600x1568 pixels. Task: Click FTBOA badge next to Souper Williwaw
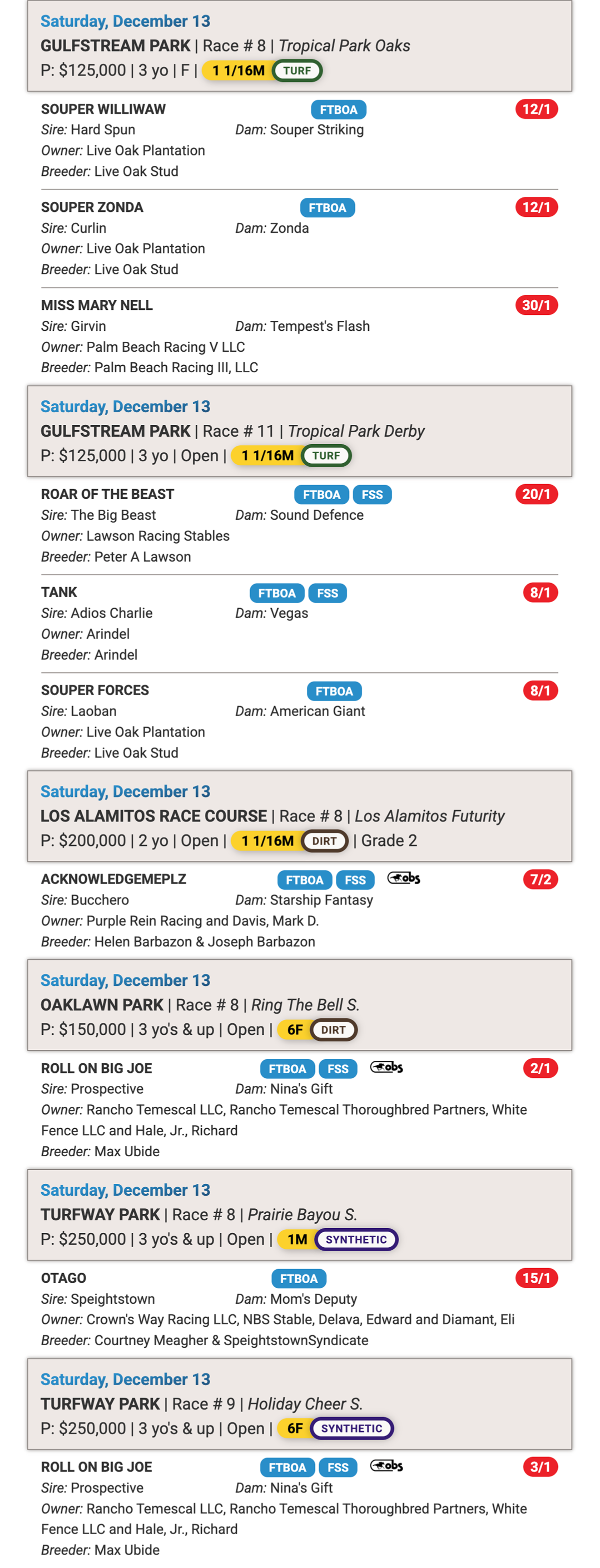[x=338, y=109]
